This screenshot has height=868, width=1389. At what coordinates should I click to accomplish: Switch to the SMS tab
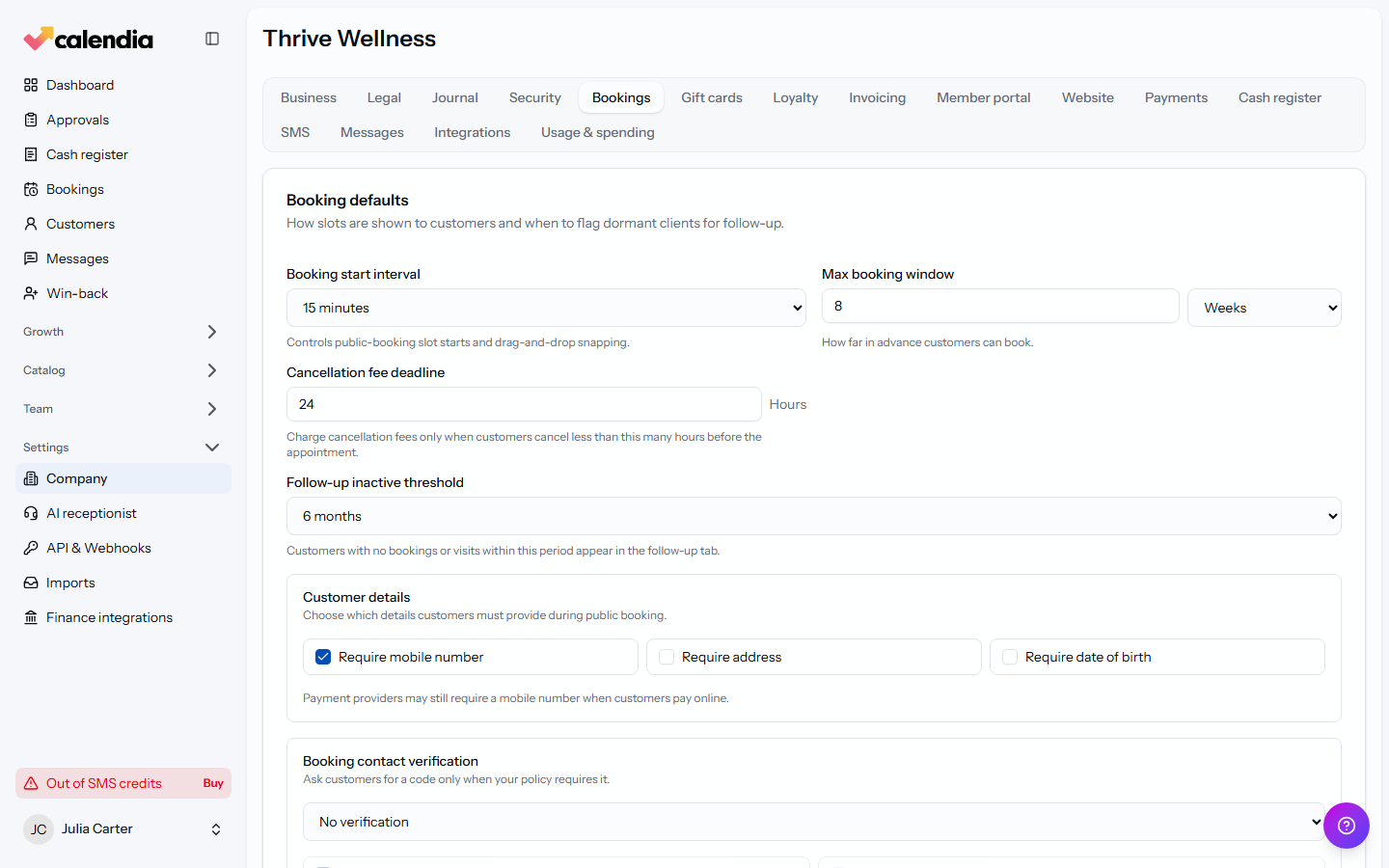tap(295, 132)
